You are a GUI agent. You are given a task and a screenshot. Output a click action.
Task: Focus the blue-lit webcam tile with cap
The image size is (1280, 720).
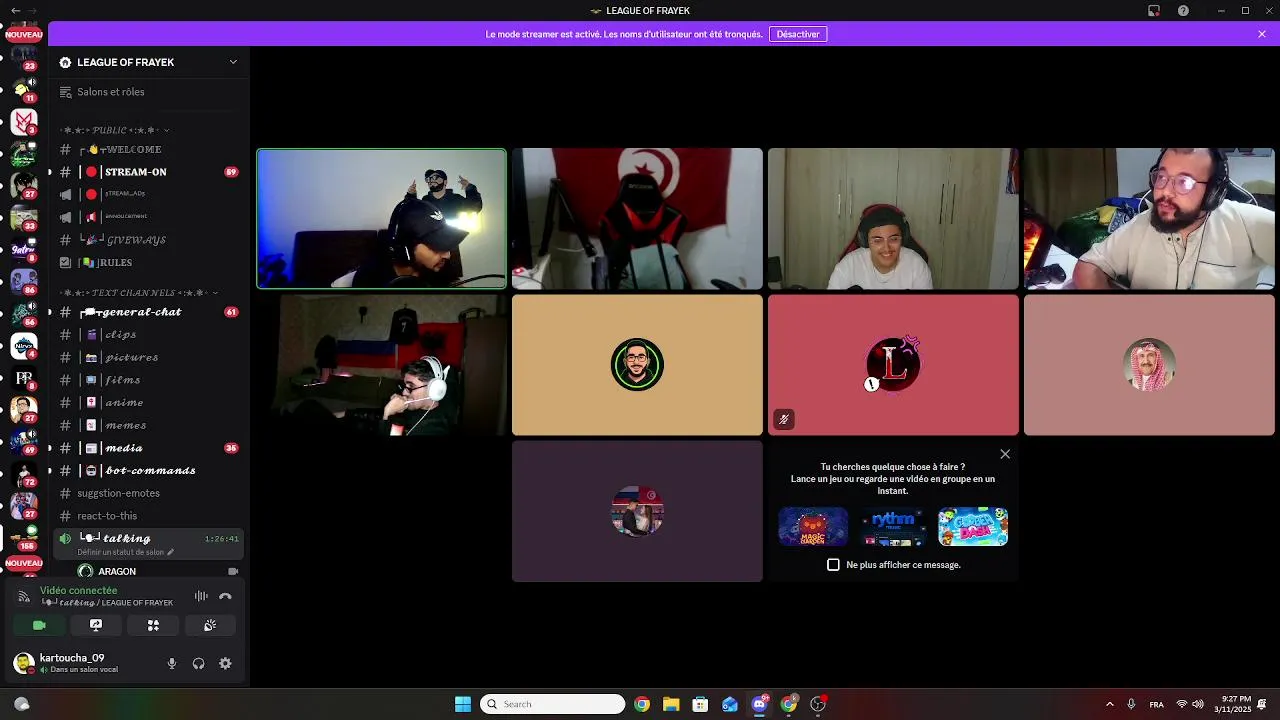[382, 218]
